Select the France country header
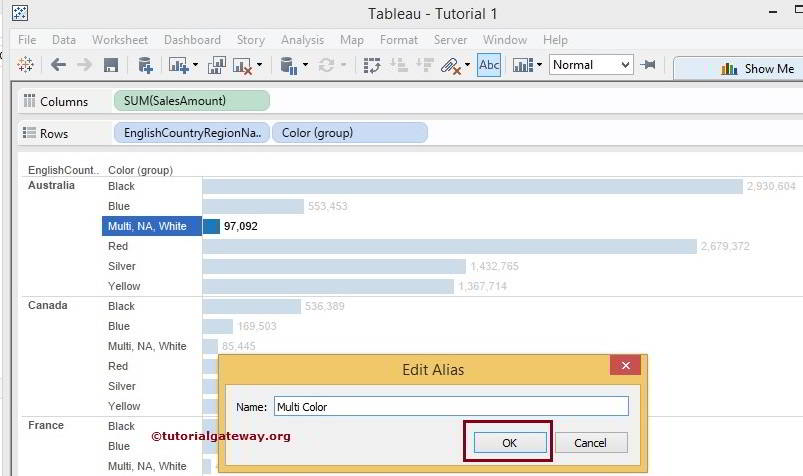This screenshot has width=803, height=476. tap(46, 425)
